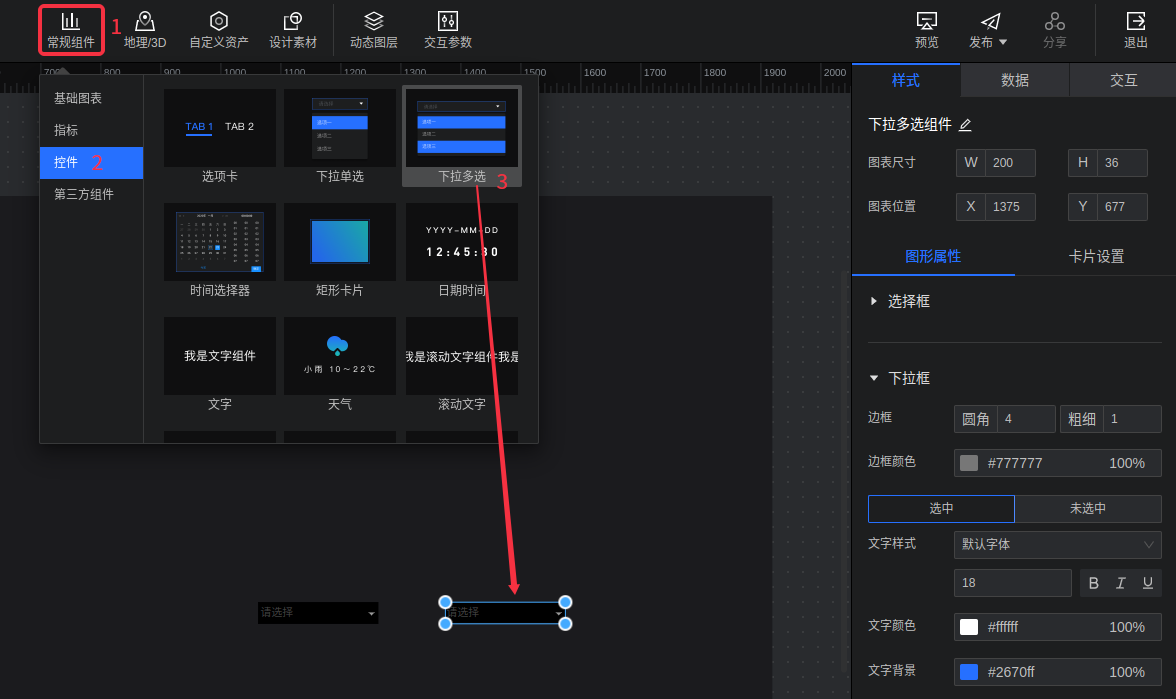
Task: Click the 未选中 state button
Action: coord(1088,508)
